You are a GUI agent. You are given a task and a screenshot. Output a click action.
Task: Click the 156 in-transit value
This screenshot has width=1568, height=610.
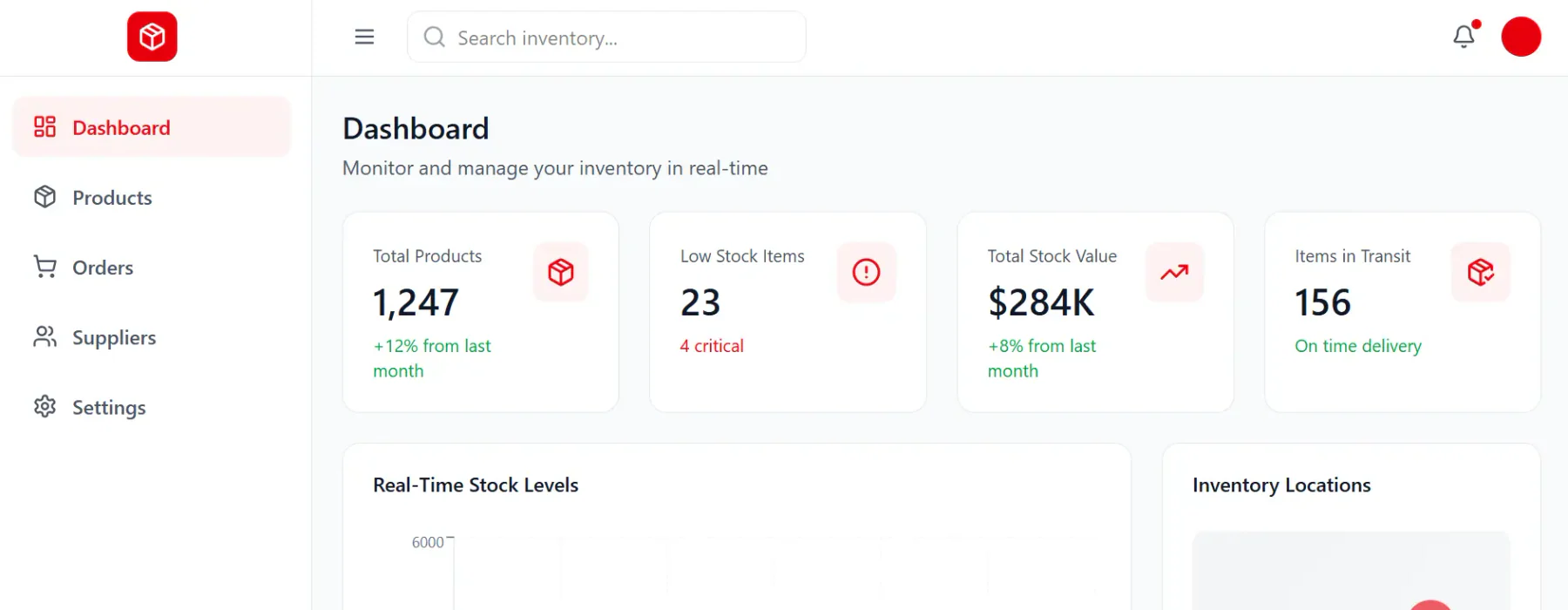[1322, 302]
